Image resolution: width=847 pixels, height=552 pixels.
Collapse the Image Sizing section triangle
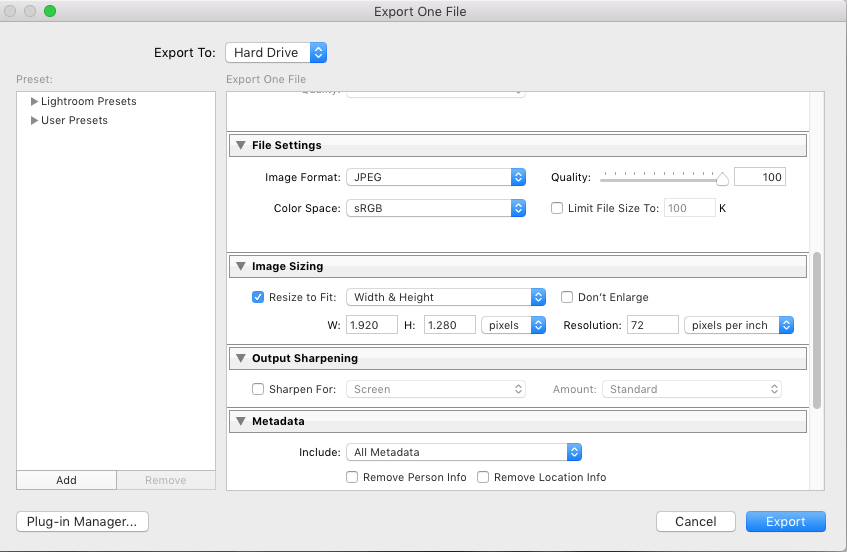[x=241, y=266]
